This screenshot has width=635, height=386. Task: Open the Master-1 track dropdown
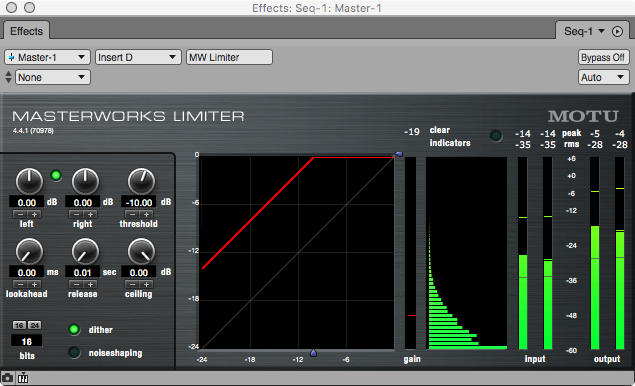pyautogui.click(x=48, y=57)
